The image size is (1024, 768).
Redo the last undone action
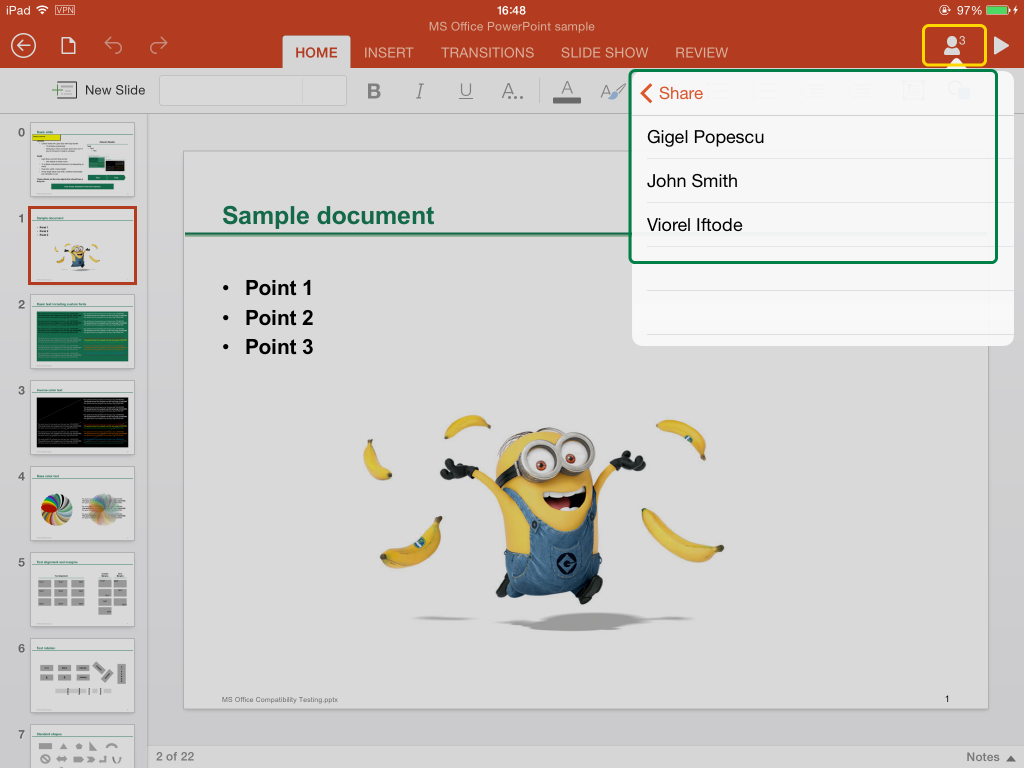click(158, 46)
